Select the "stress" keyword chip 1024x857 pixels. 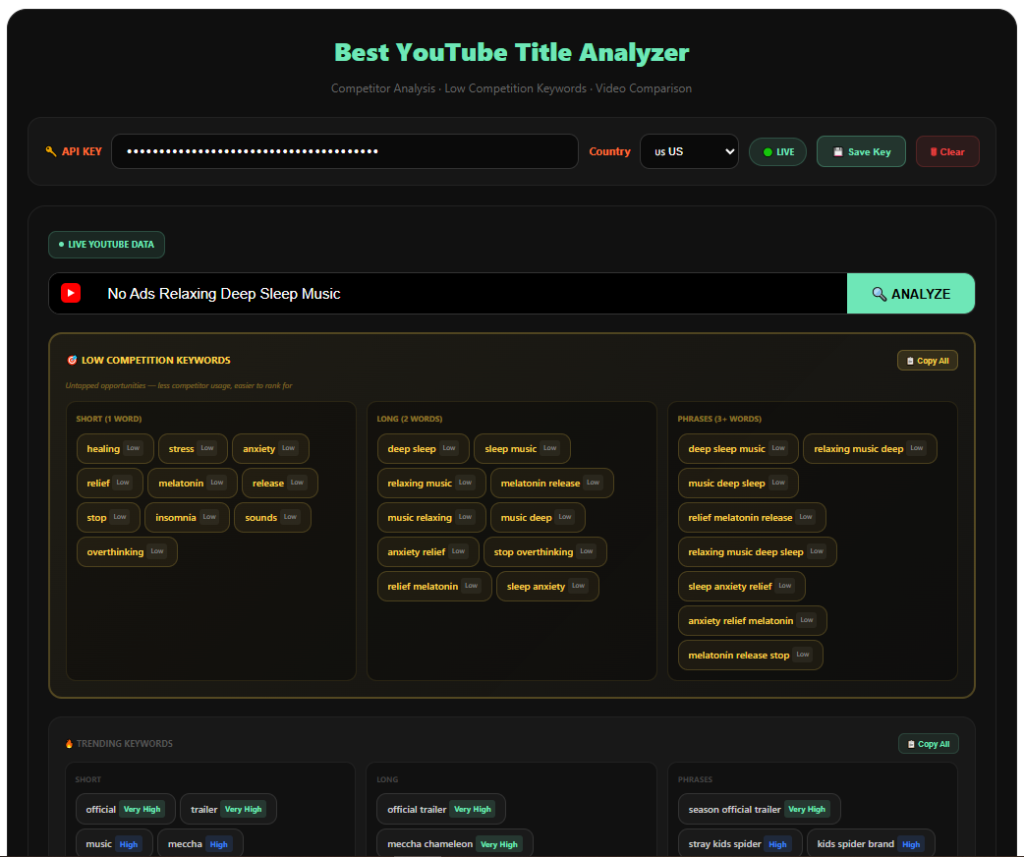(193, 449)
